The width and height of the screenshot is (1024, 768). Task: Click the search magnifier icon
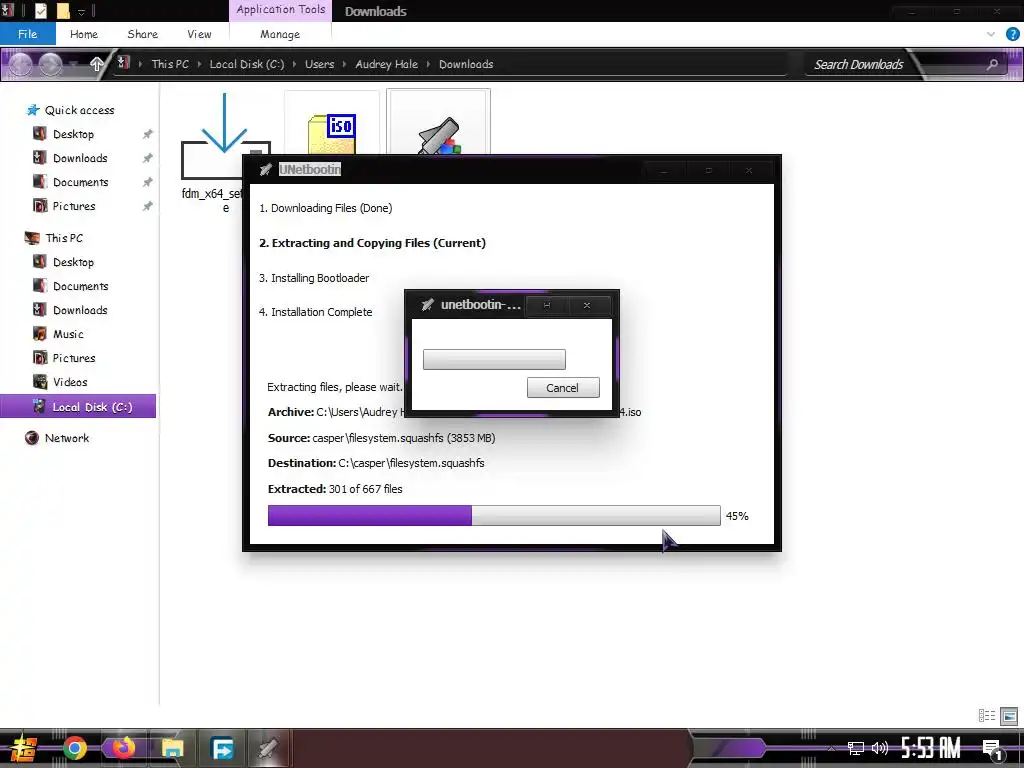pyautogui.click(x=992, y=64)
